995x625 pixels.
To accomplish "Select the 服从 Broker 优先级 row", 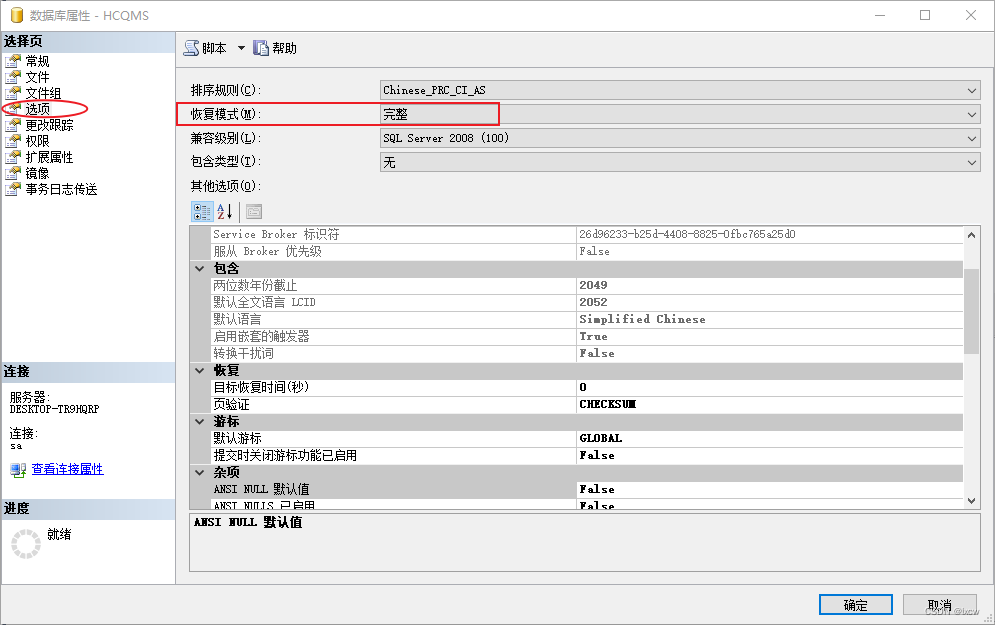I will tap(587, 251).
